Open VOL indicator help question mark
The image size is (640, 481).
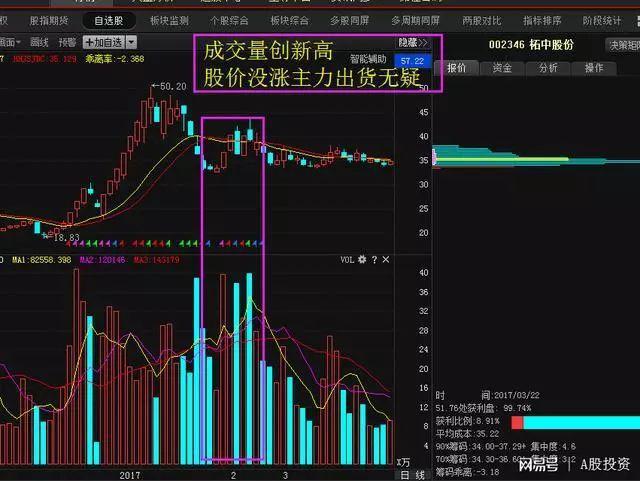pyautogui.click(x=374, y=260)
